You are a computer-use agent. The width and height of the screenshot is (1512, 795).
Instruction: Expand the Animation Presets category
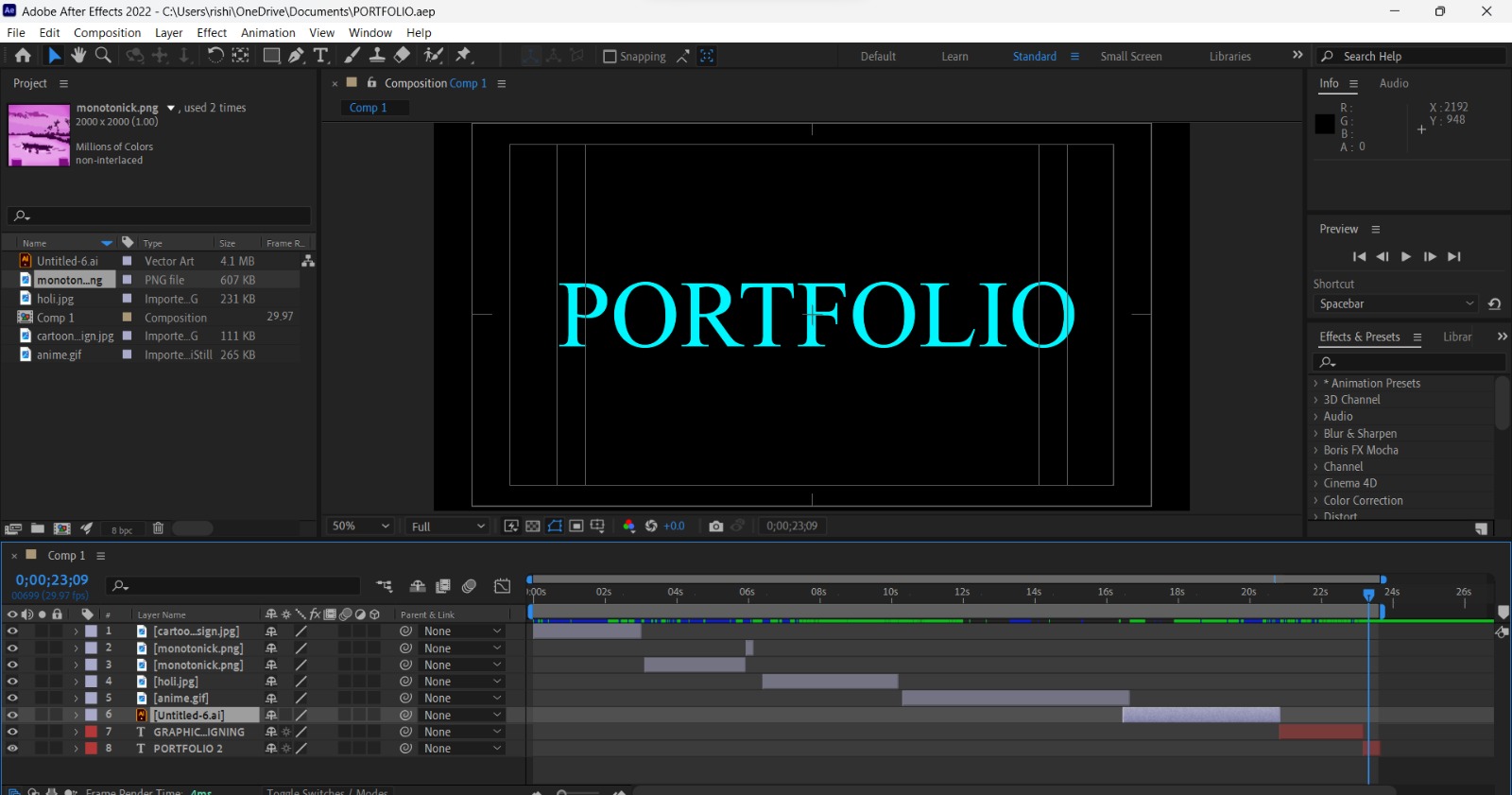pyautogui.click(x=1315, y=384)
